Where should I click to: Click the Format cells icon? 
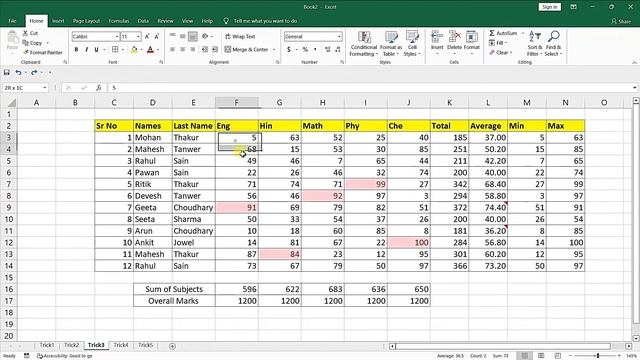pyautogui.click(x=471, y=37)
